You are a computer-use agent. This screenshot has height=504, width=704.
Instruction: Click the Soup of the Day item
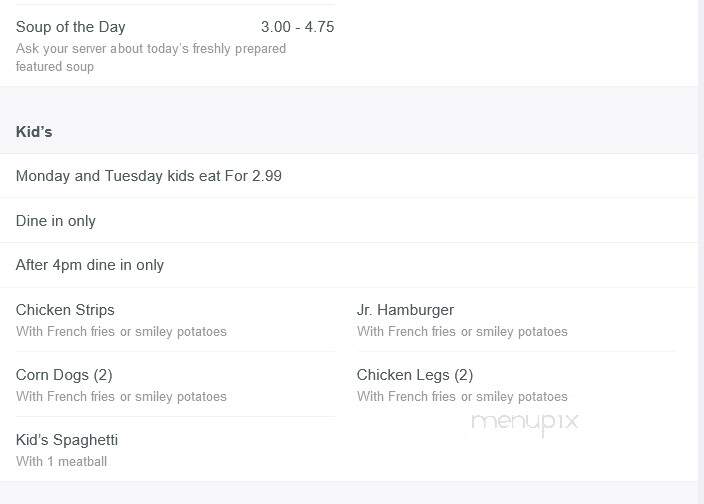point(70,27)
